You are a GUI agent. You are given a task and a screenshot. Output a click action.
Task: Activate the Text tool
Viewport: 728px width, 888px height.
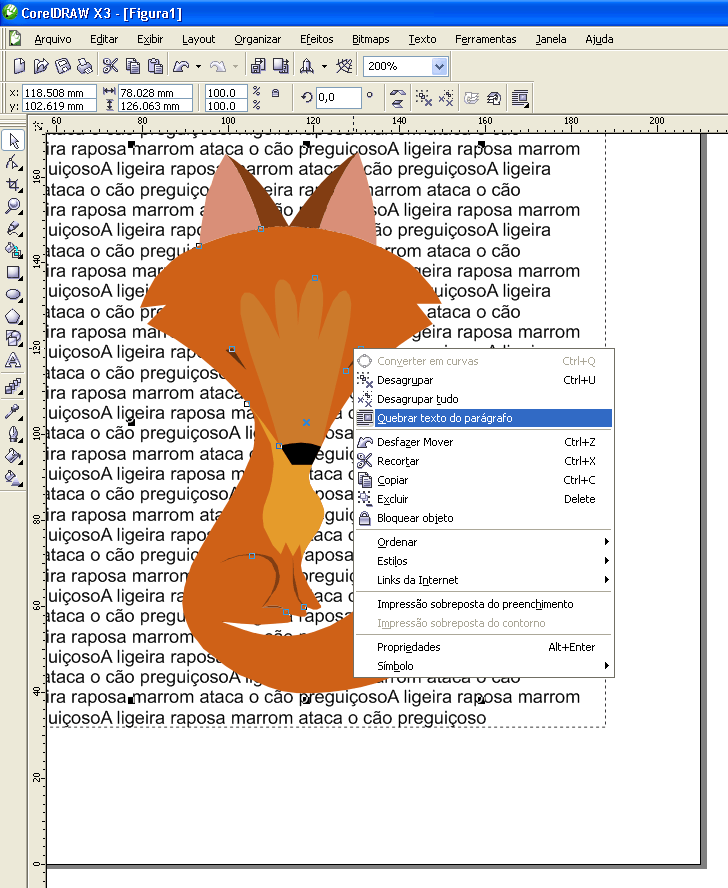click(13, 360)
